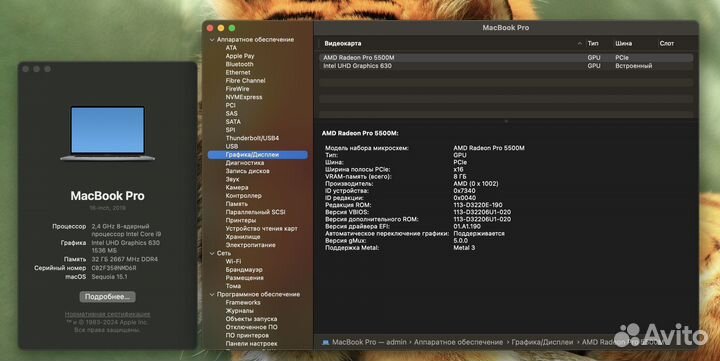Collapse Программное обеспечение section
This screenshot has width=720, height=361.
212,294
